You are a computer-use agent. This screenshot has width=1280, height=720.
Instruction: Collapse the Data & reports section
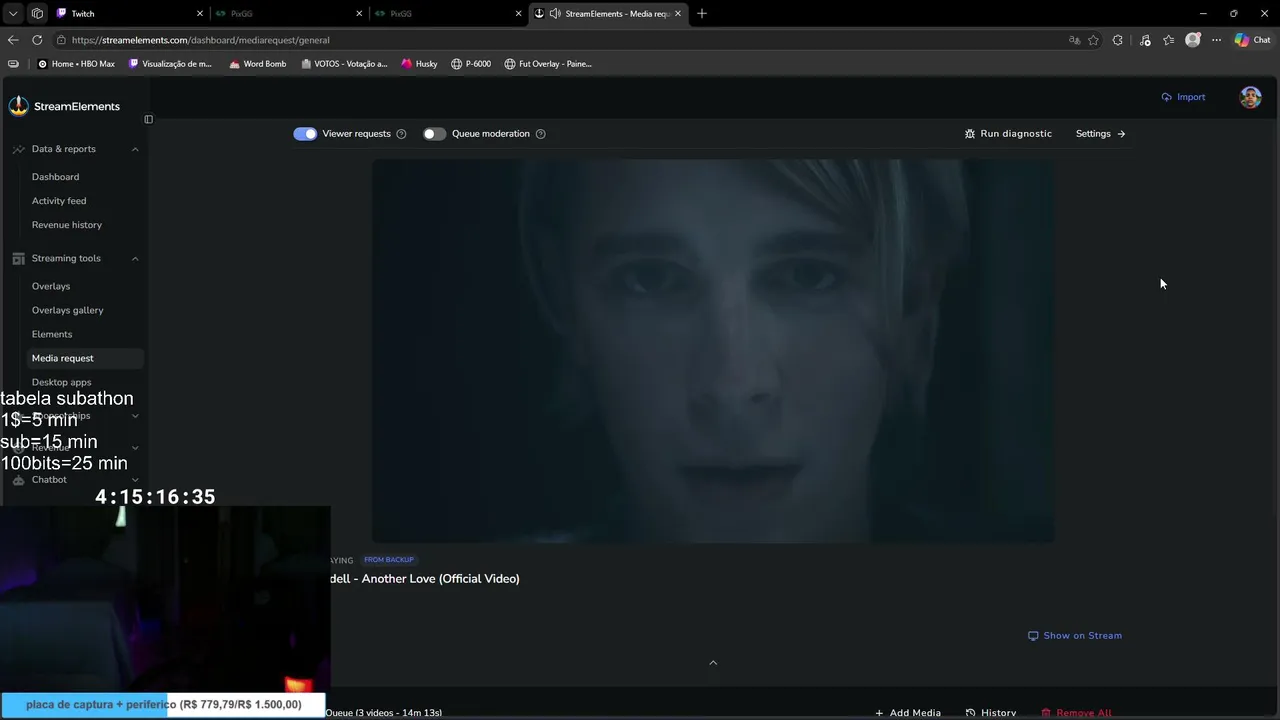(135, 149)
